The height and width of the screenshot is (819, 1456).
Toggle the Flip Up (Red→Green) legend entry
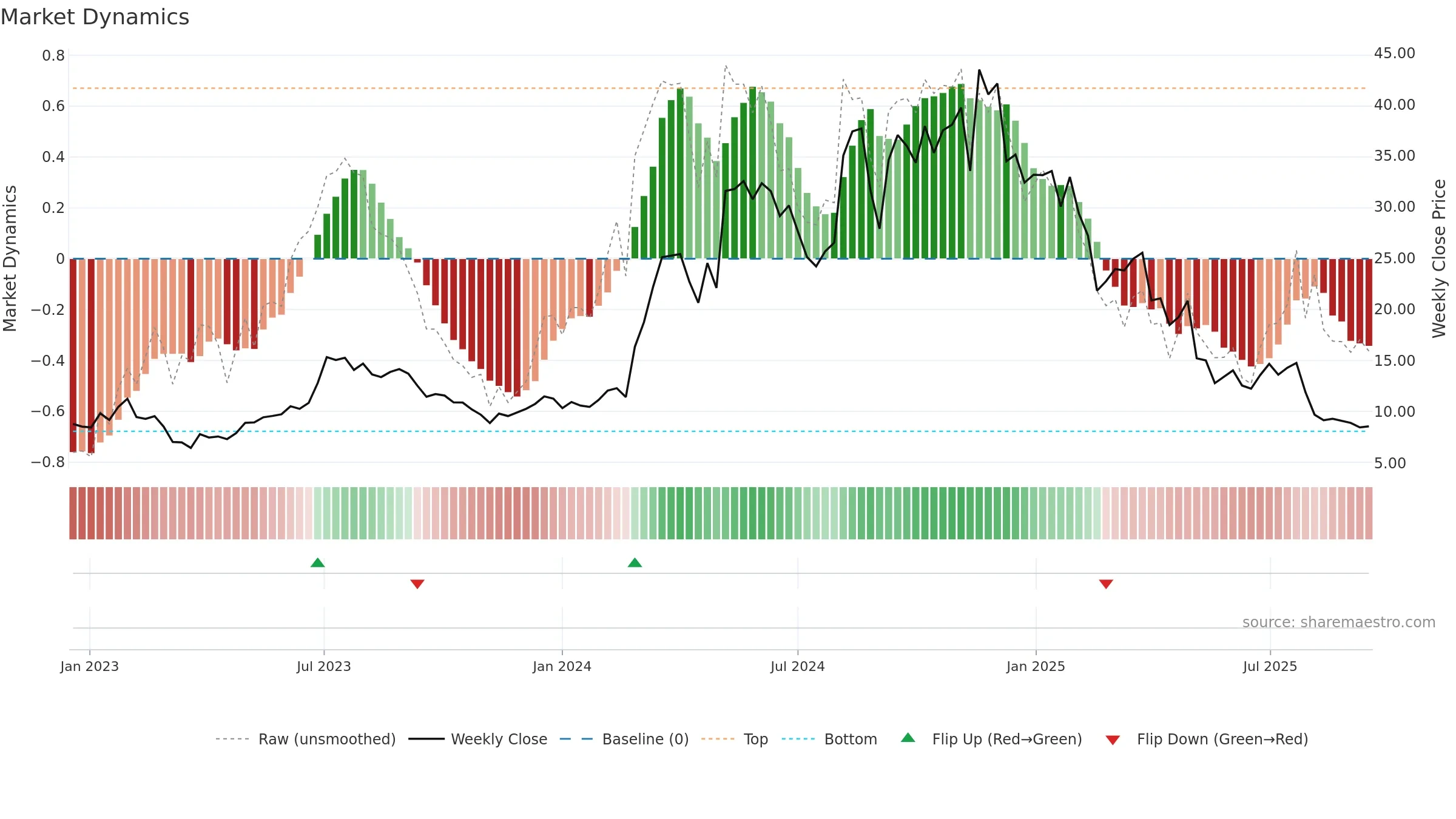pyautogui.click(x=991, y=739)
